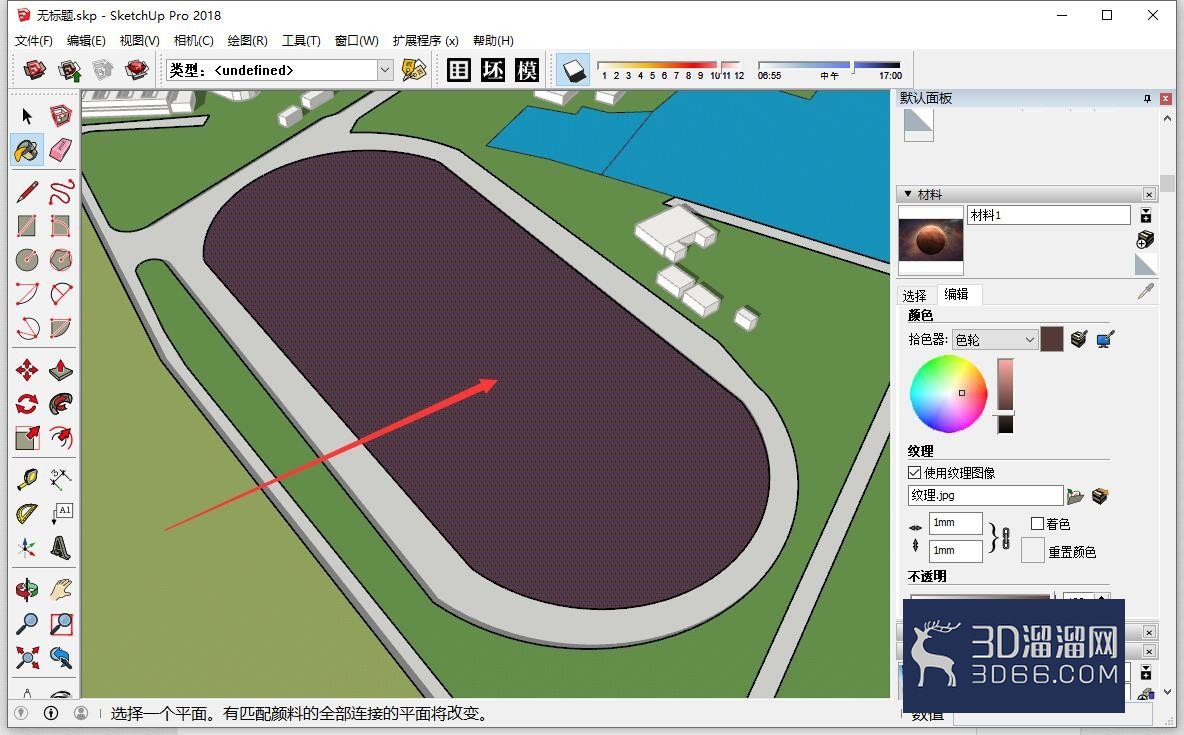
Task: Click the material preview thumbnail
Action: 930,239
